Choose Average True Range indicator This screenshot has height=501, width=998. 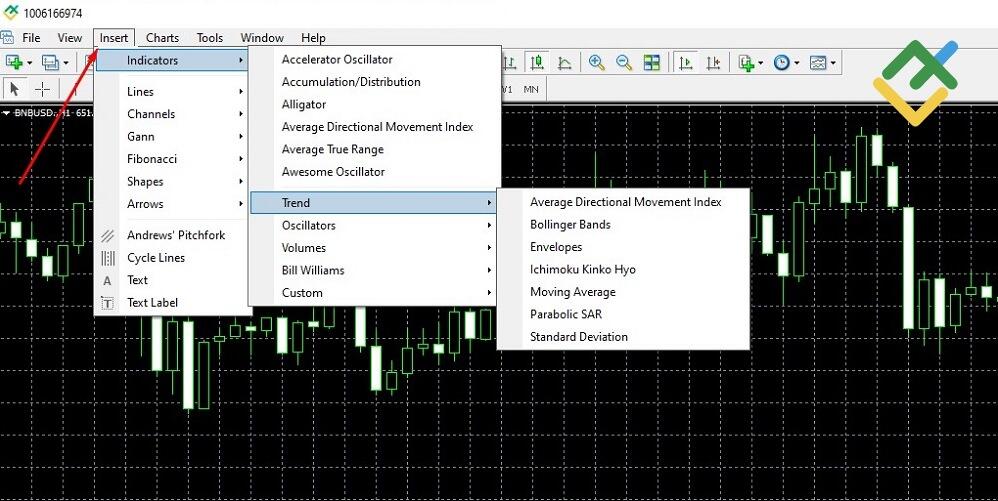coord(332,149)
